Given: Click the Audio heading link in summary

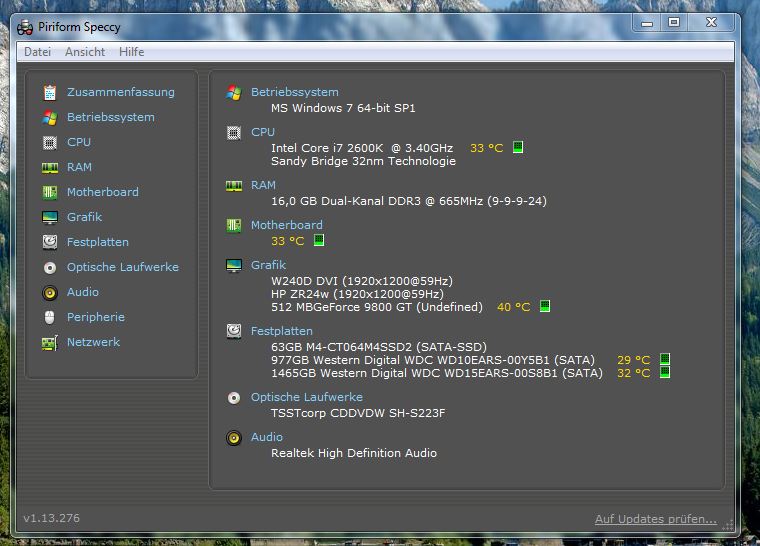Looking at the screenshot, I should 267,437.
